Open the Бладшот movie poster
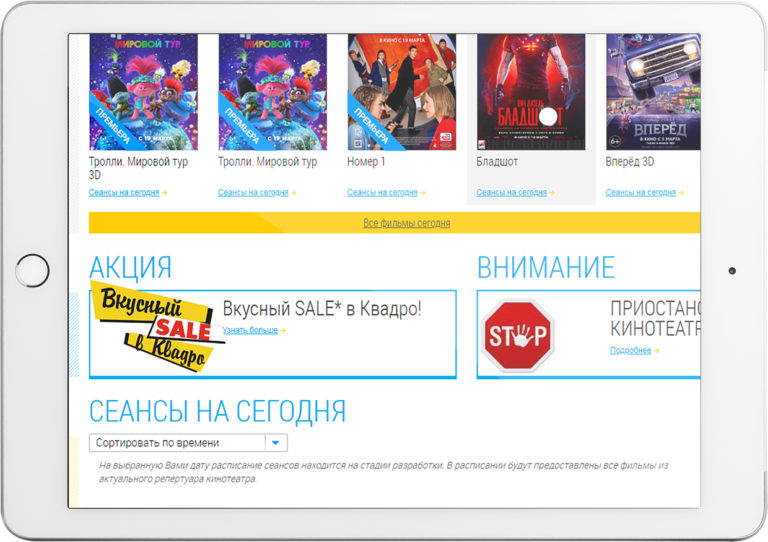 (x=531, y=91)
